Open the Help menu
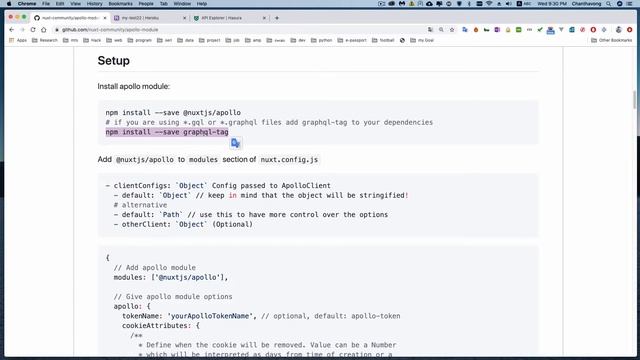640x360 pixels. tap(202, 4)
